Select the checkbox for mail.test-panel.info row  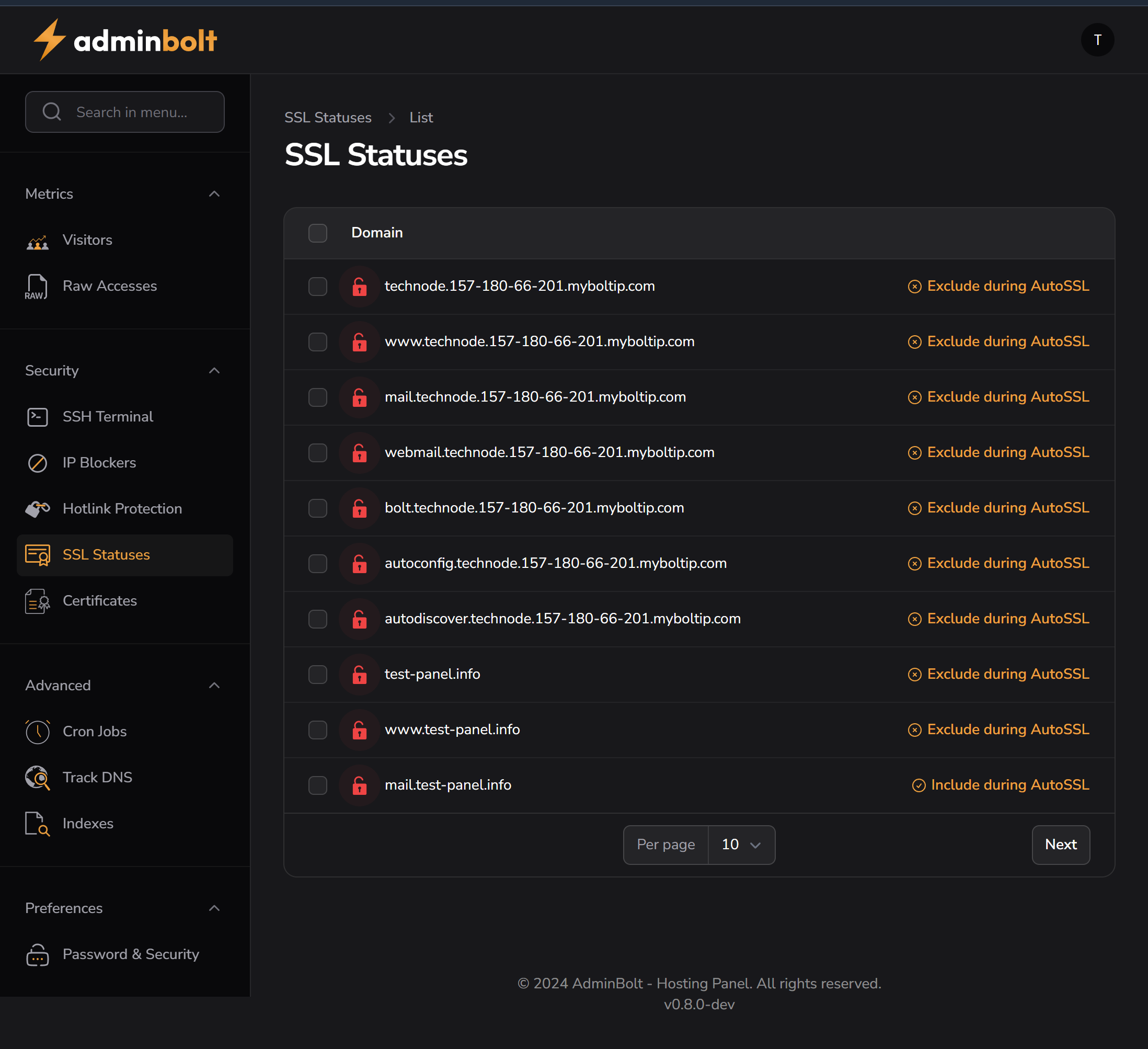click(317, 785)
